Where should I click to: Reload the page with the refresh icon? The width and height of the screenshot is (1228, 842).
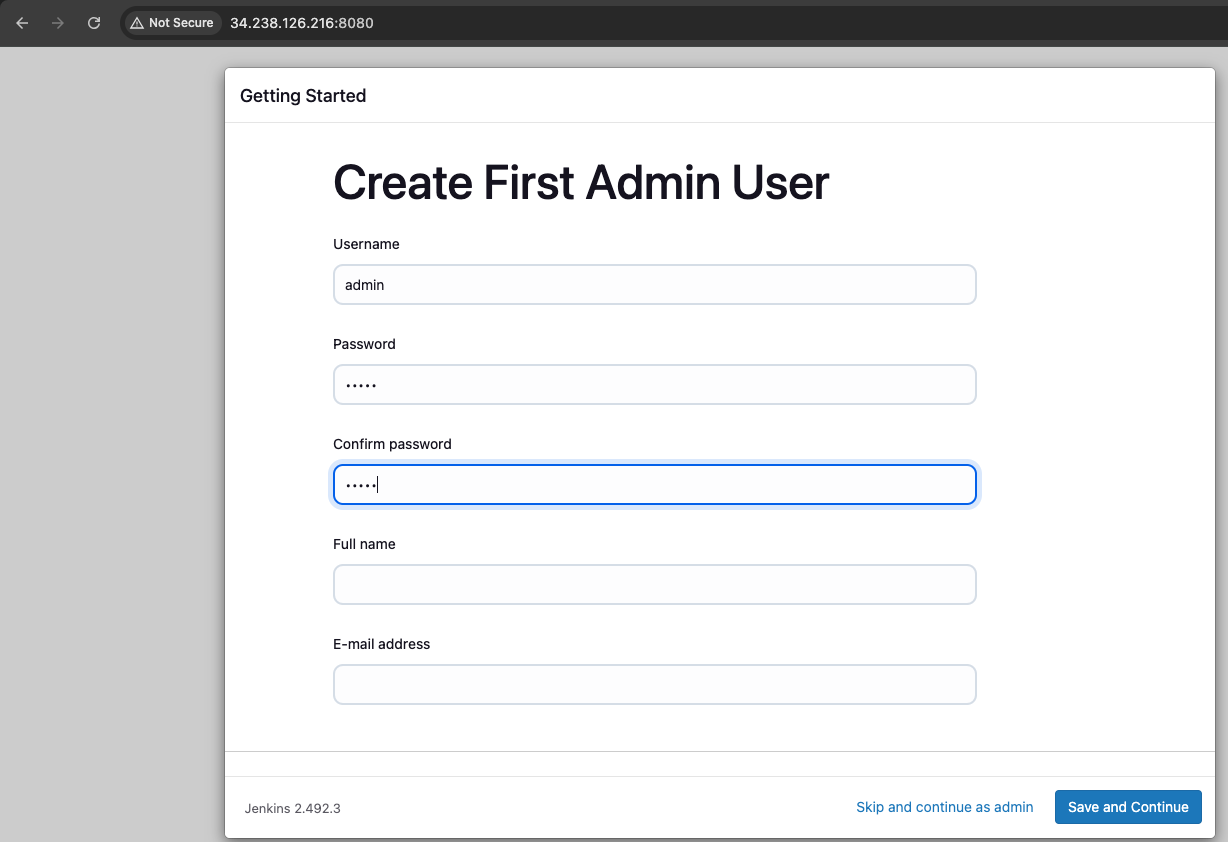[x=94, y=23]
